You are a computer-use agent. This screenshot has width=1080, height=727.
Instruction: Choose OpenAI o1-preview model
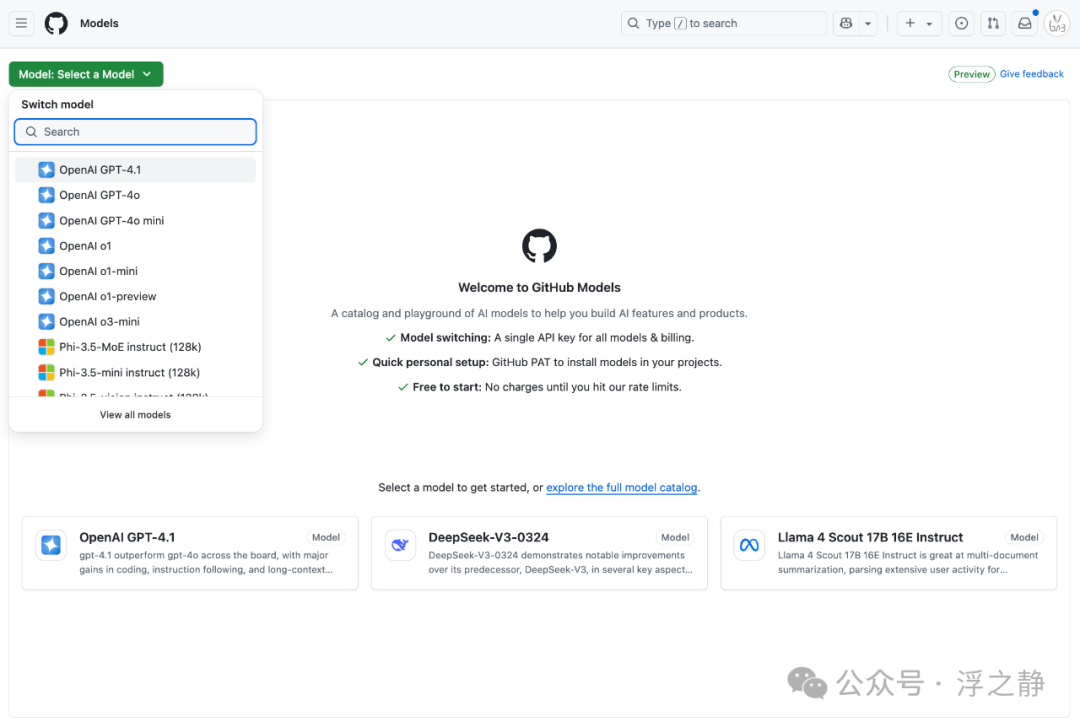(135, 296)
